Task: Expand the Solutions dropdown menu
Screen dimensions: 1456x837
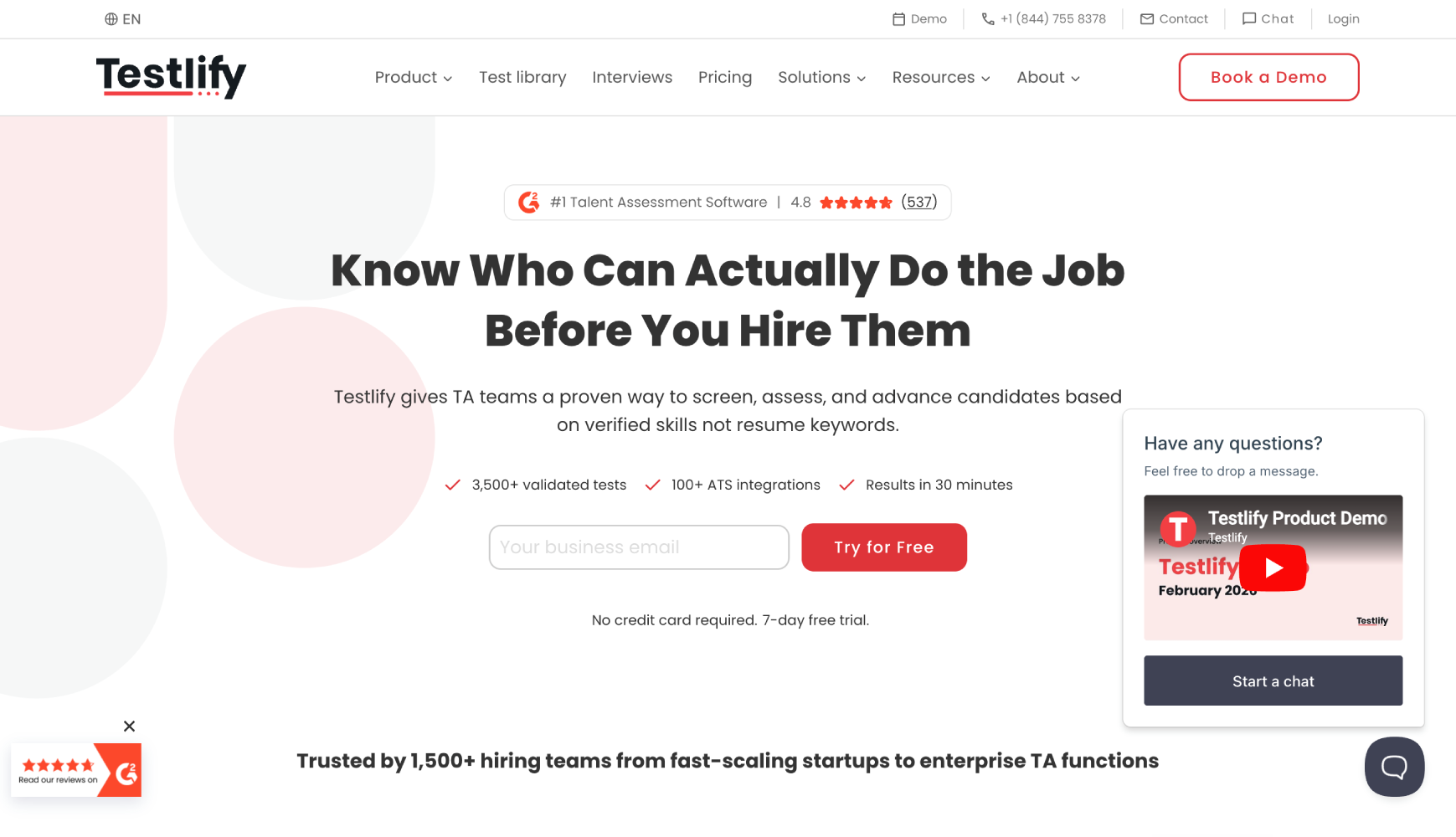Action: (x=821, y=77)
